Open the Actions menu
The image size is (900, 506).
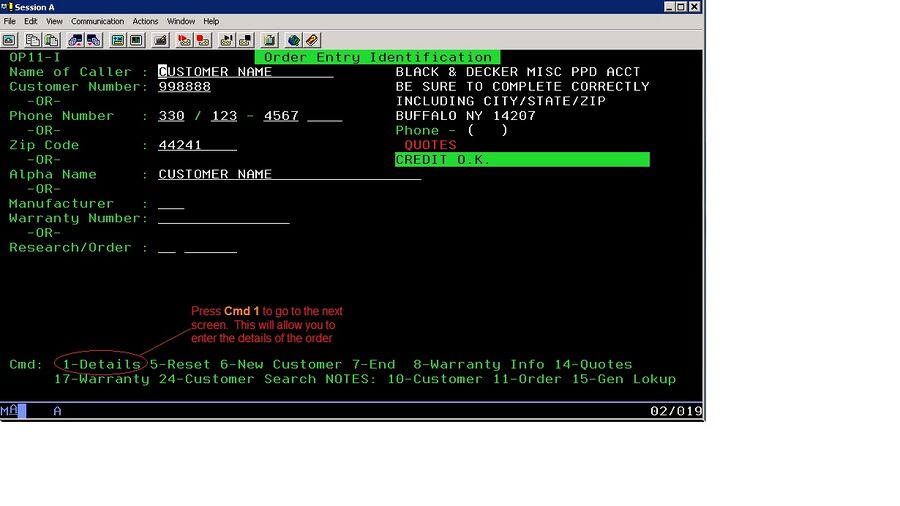(x=145, y=21)
